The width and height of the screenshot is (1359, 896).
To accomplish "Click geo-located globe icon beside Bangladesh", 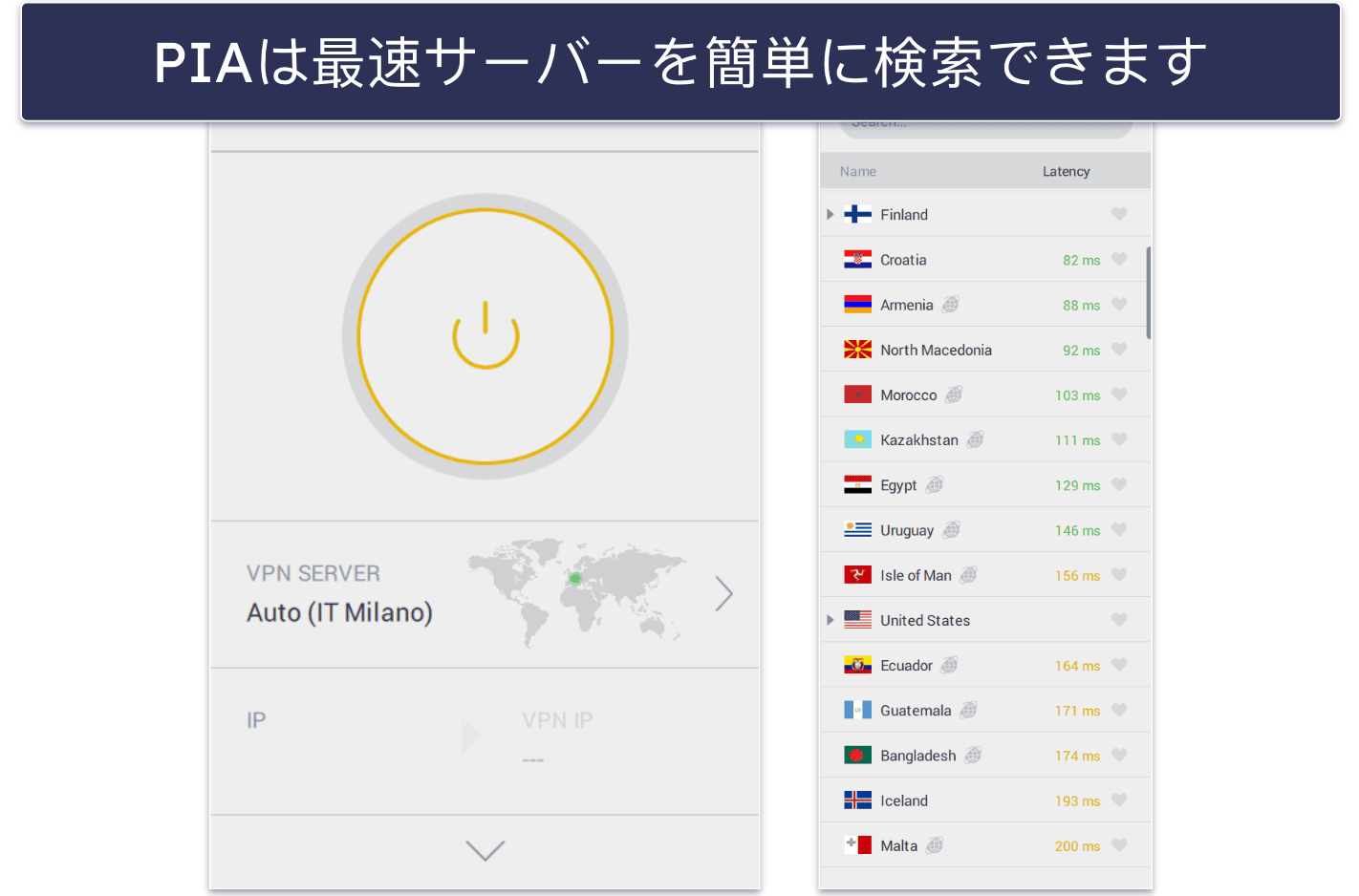I will click(973, 756).
